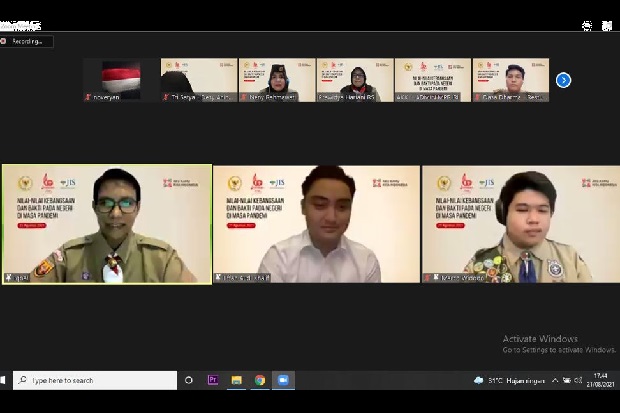Image resolution: width=620 pixels, height=413 pixels.
Task: Click muted mic icon on Gana Dharma label
Action: [x=478, y=97]
